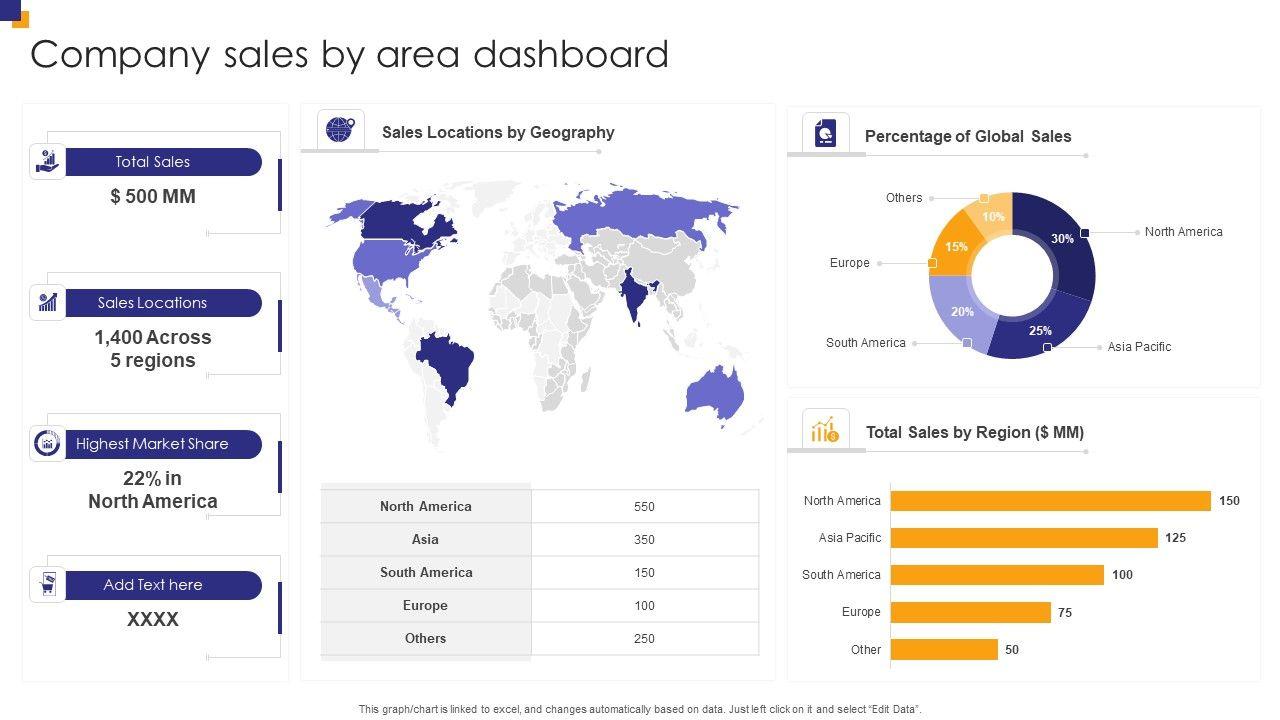Click the North America orange bar

1050,501
